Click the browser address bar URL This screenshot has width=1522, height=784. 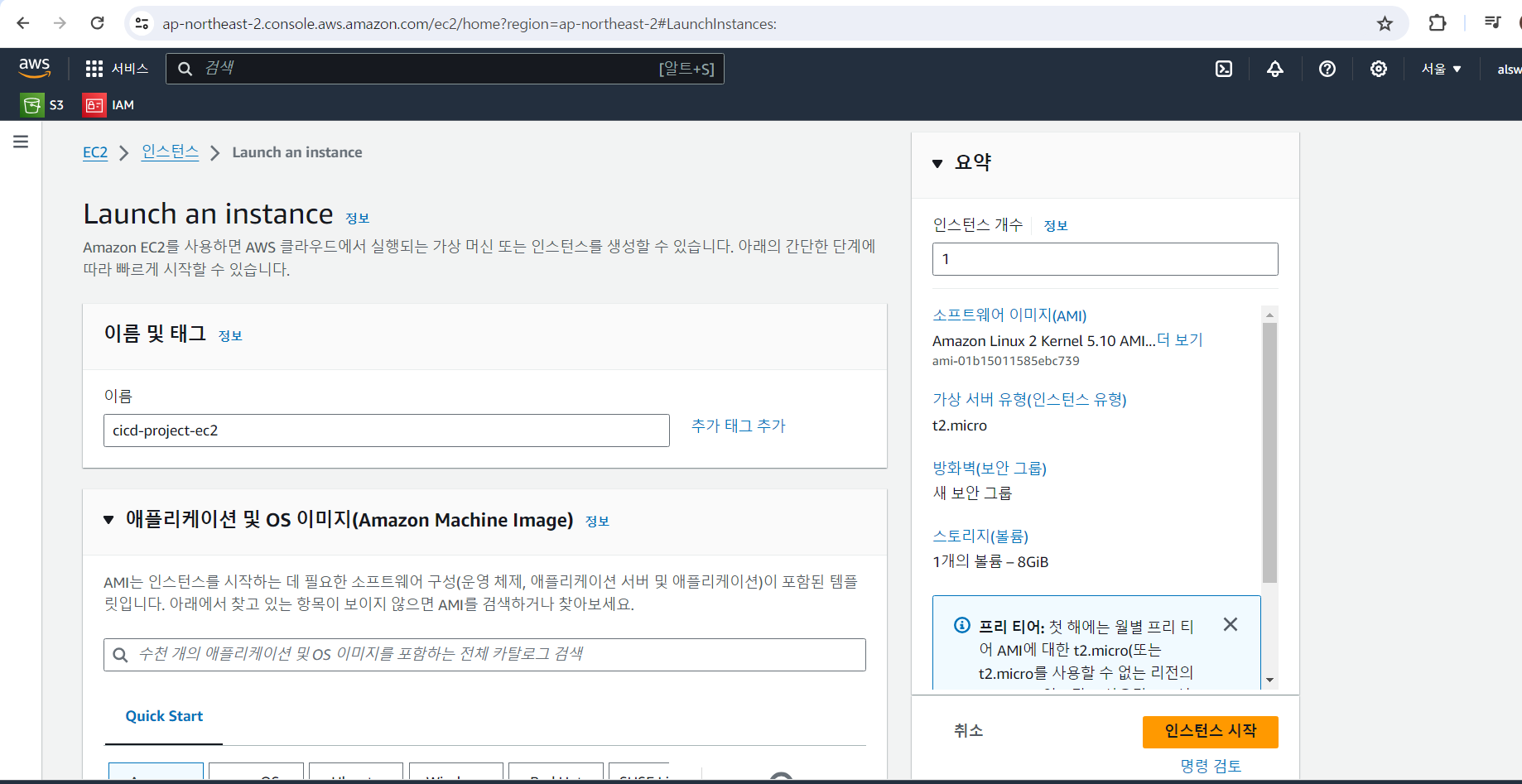(470, 24)
